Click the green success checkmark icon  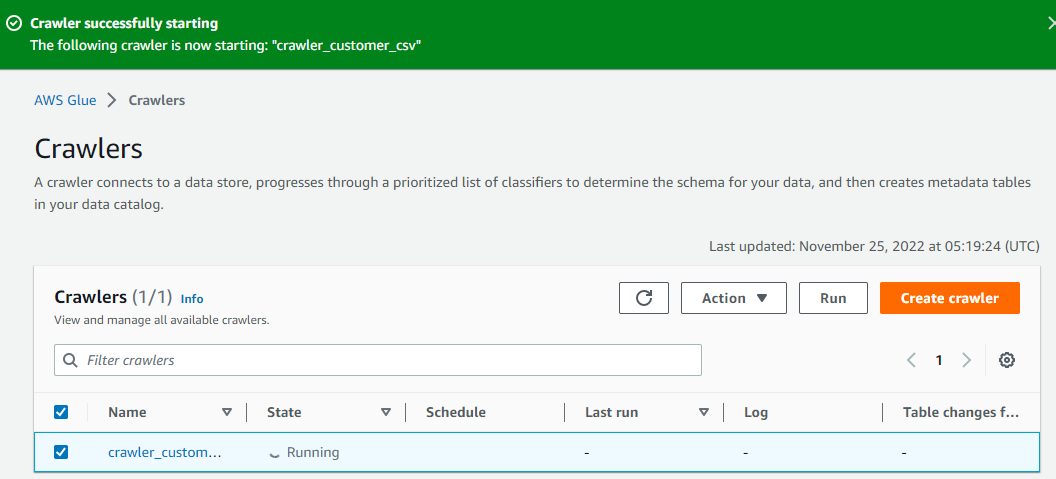[x=13, y=24]
